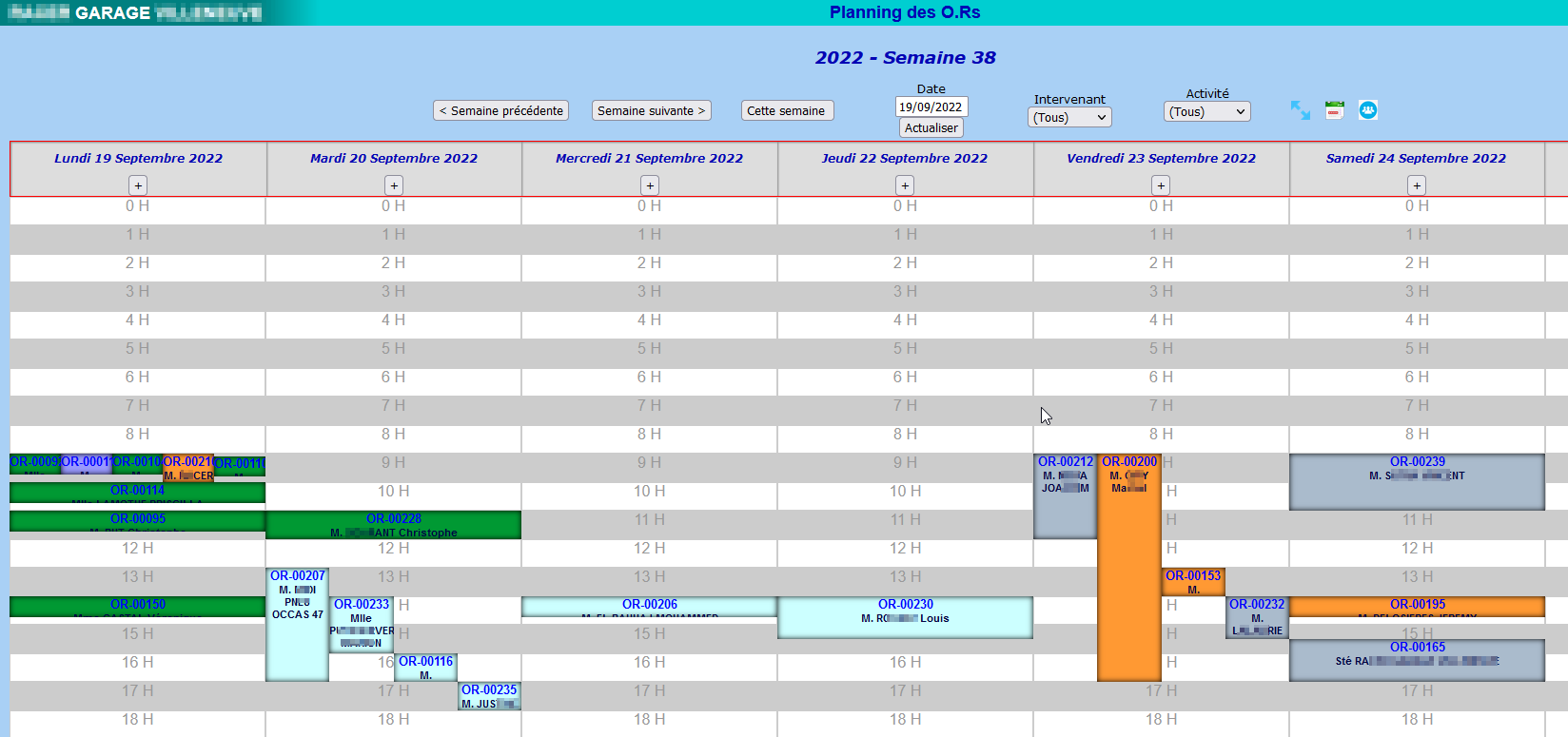The height and width of the screenshot is (737, 1568).
Task: Open the green calendar icon
Action: point(1335,110)
